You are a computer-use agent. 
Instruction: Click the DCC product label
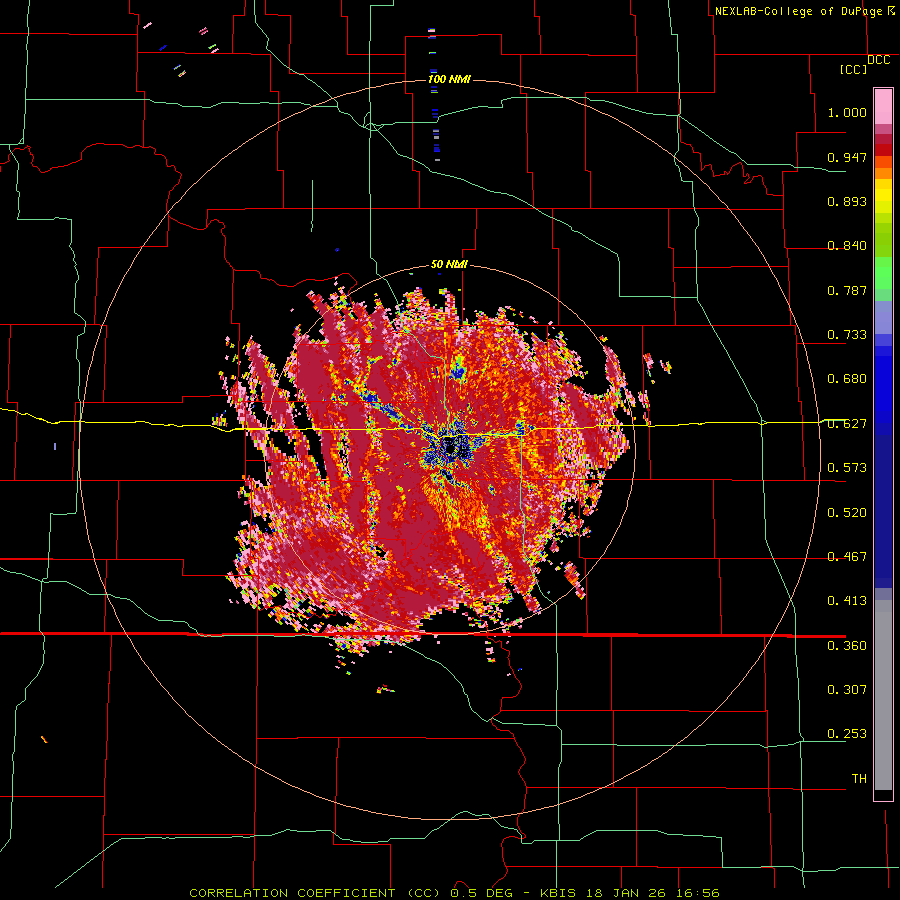point(878,60)
